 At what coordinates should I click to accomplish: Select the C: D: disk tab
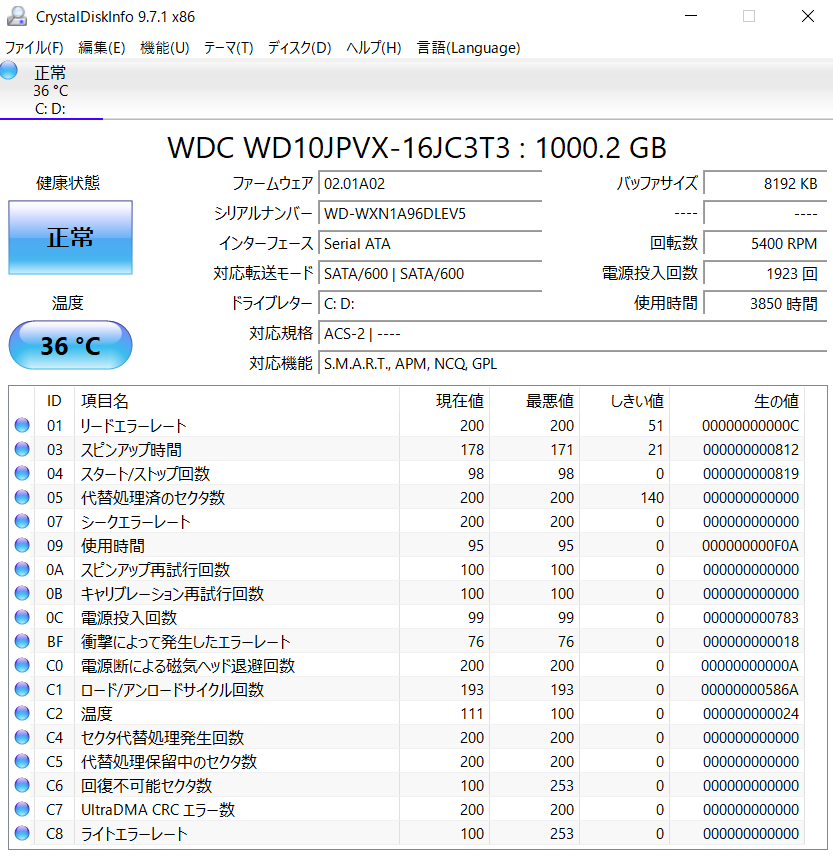click(50, 92)
